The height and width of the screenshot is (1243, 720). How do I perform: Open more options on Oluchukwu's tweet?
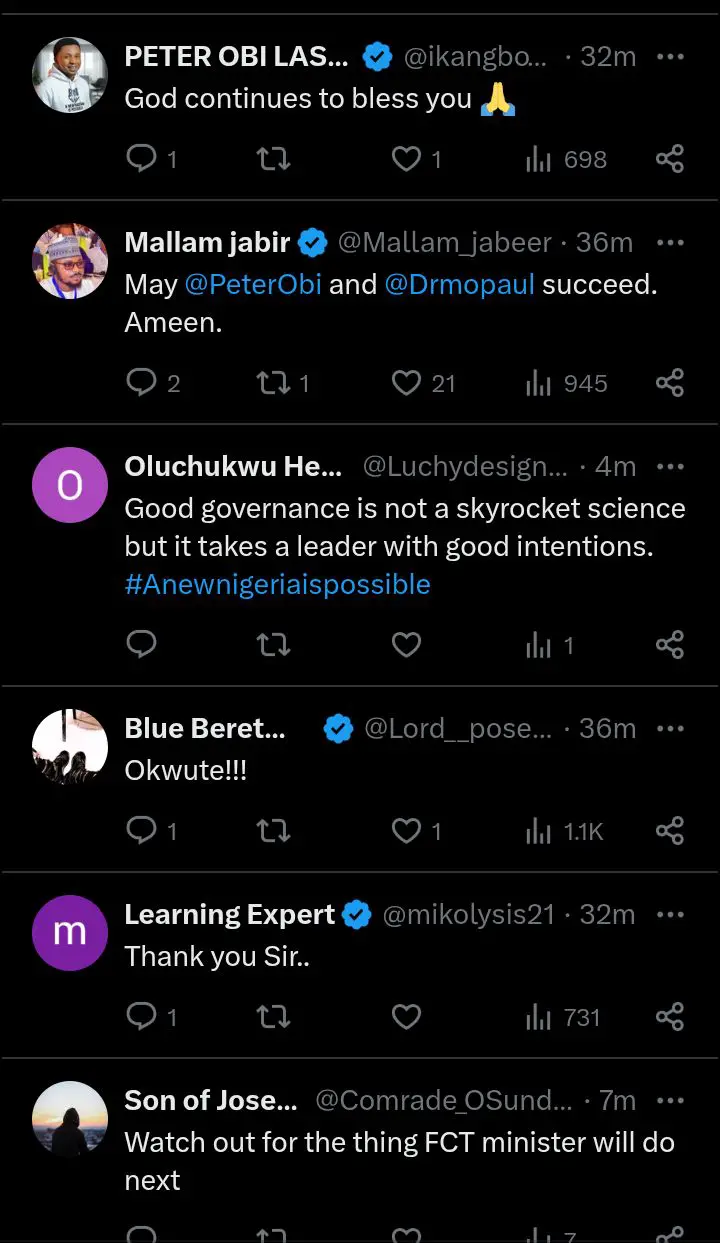pos(669,466)
